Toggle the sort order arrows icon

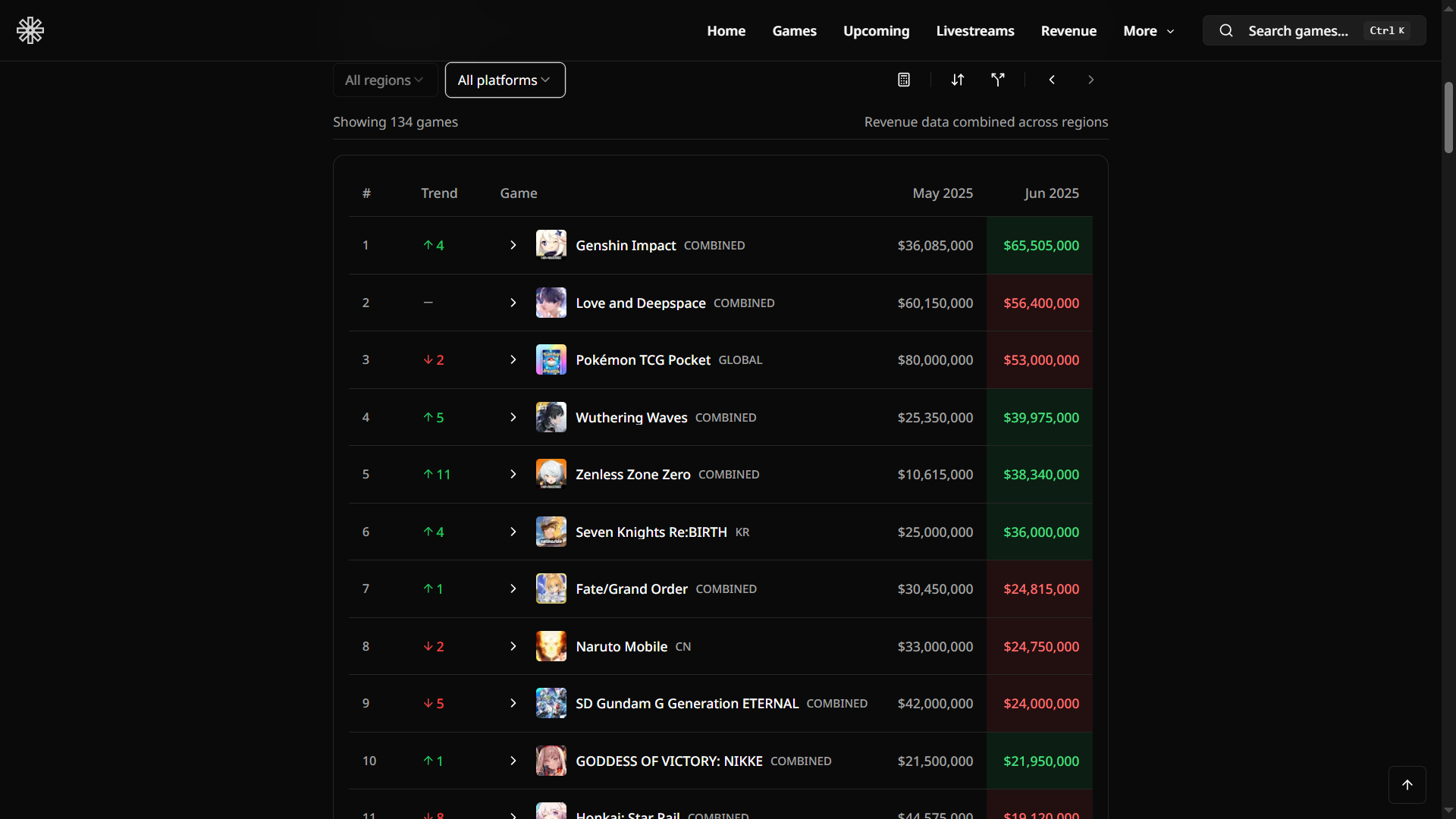(x=958, y=80)
